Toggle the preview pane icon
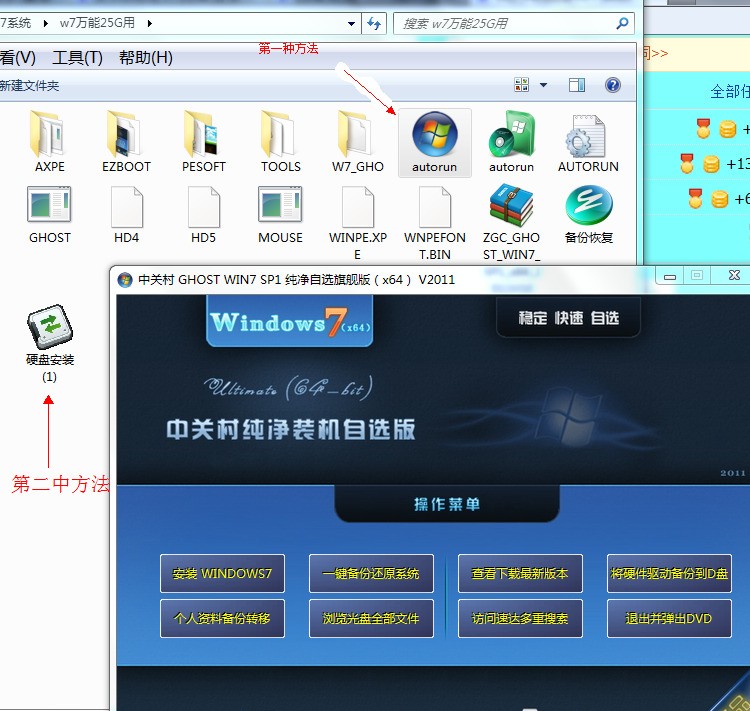750x711 pixels. 577,85
